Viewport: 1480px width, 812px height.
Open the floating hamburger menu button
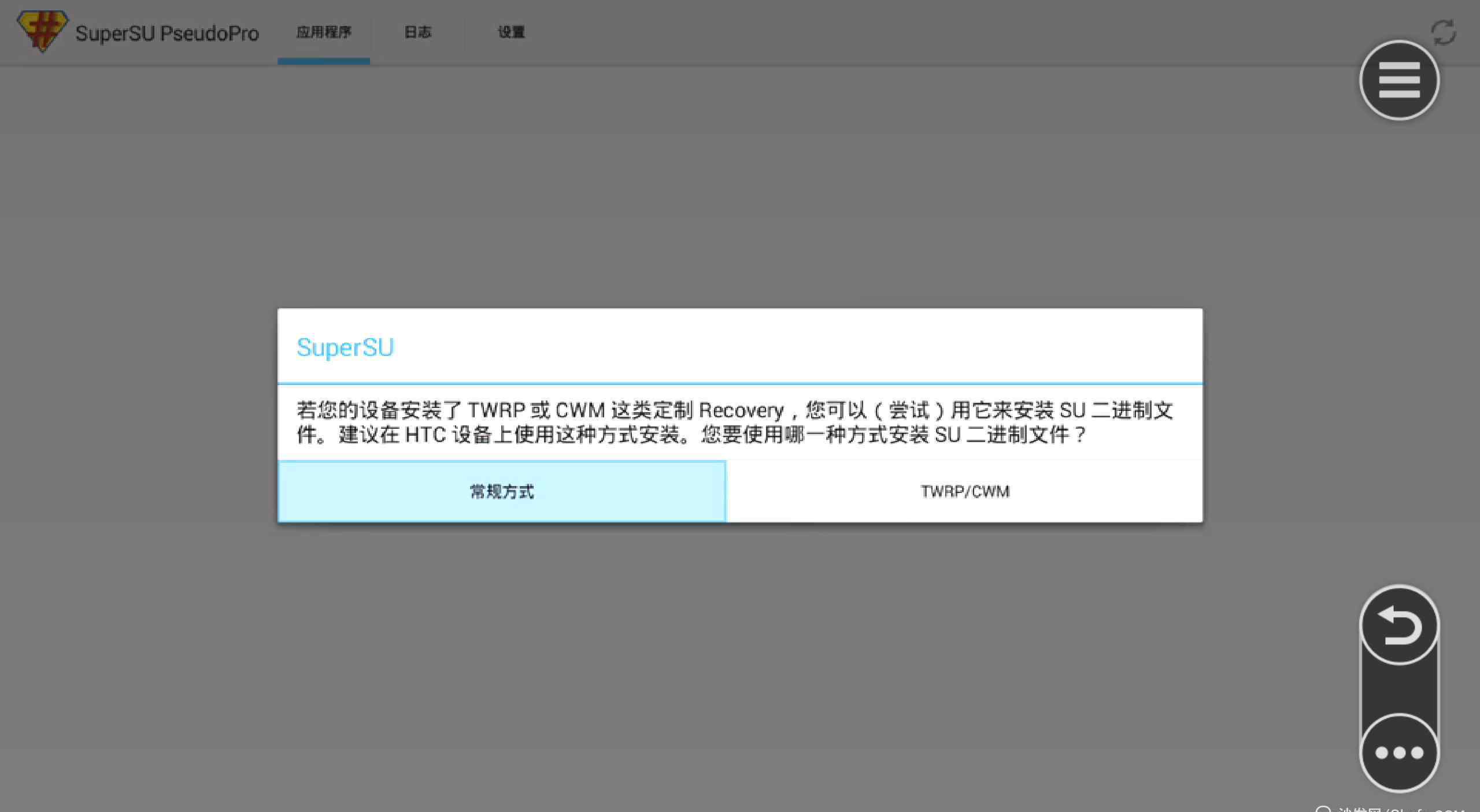tap(1399, 80)
